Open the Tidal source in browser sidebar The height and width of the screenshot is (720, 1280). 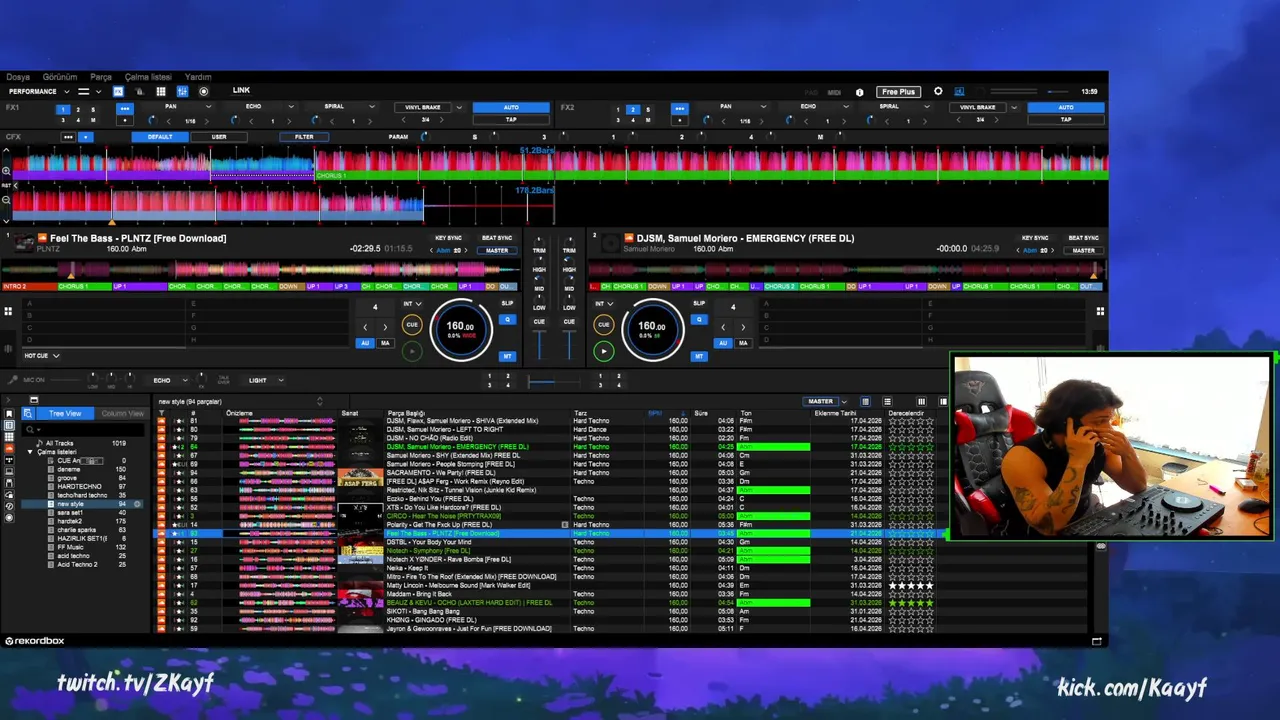[x=9, y=460]
